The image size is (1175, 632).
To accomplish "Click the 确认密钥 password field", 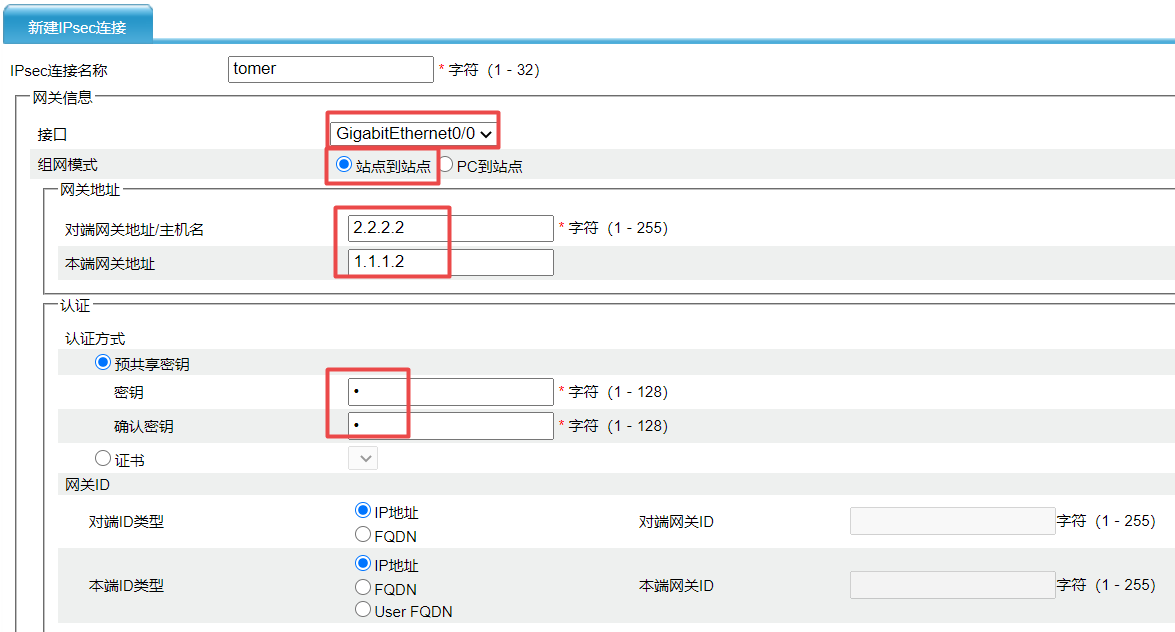I will [x=450, y=426].
